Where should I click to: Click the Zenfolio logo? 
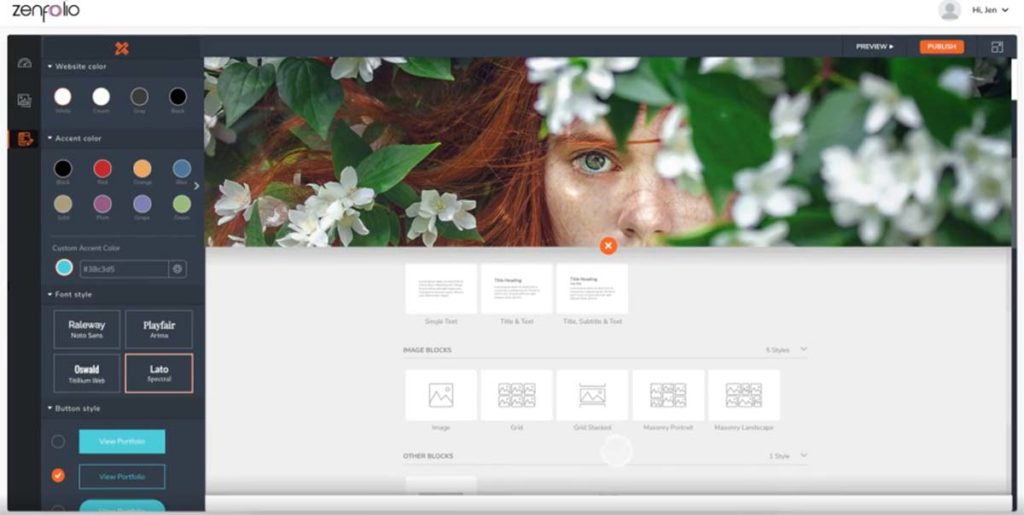(x=46, y=10)
